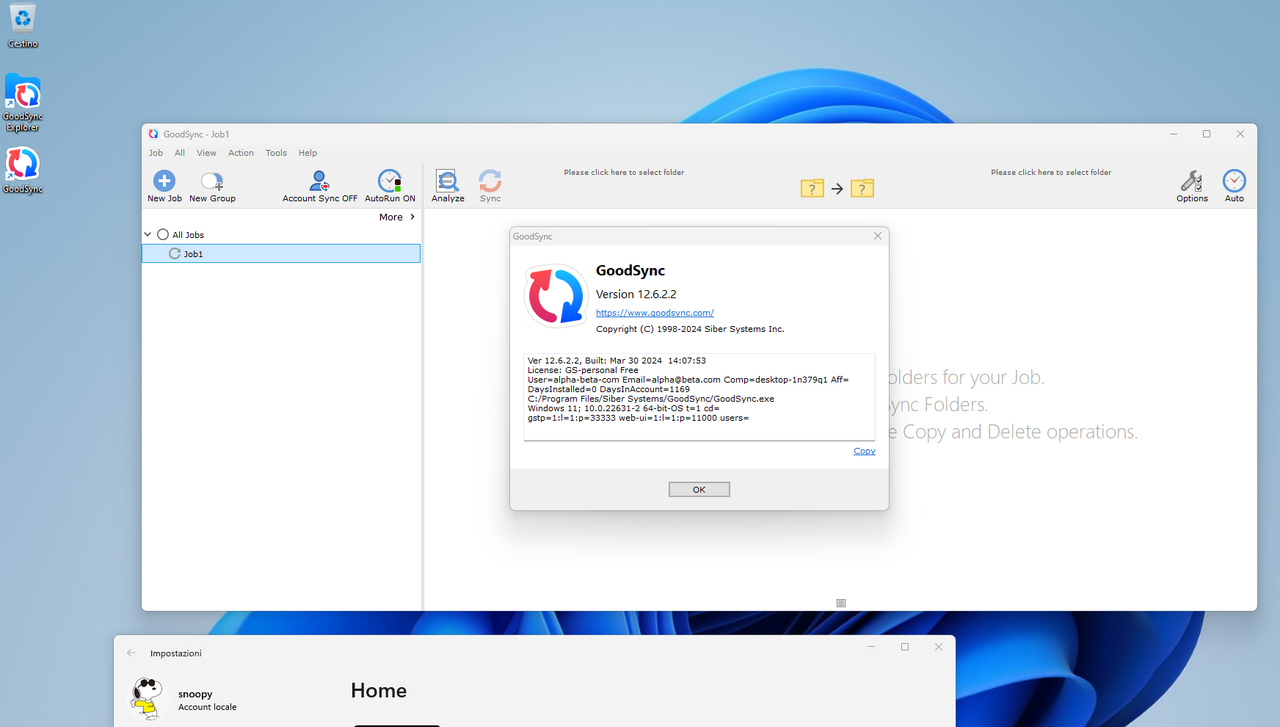This screenshot has height=727, width=1280.
Task: Click the snoopy account avatar in Impostazioni
Action: coord(147,698)
